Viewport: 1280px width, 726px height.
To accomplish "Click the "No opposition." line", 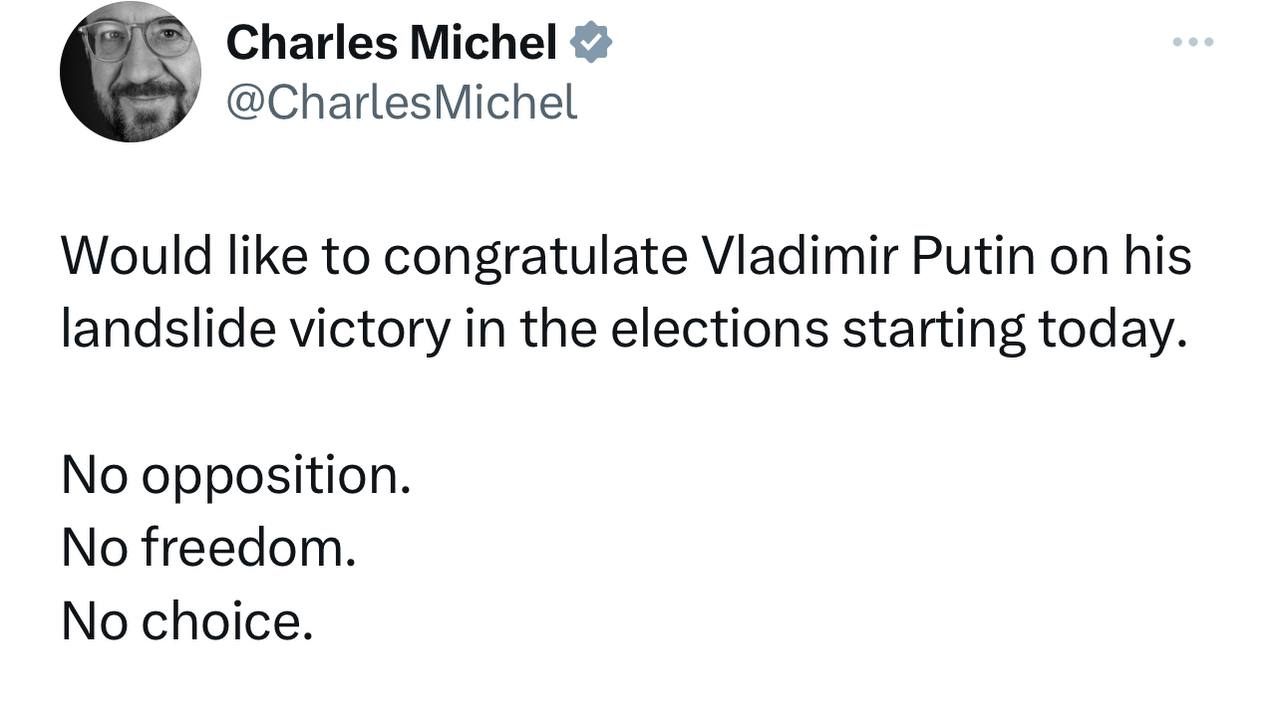I will click(236, 476).
